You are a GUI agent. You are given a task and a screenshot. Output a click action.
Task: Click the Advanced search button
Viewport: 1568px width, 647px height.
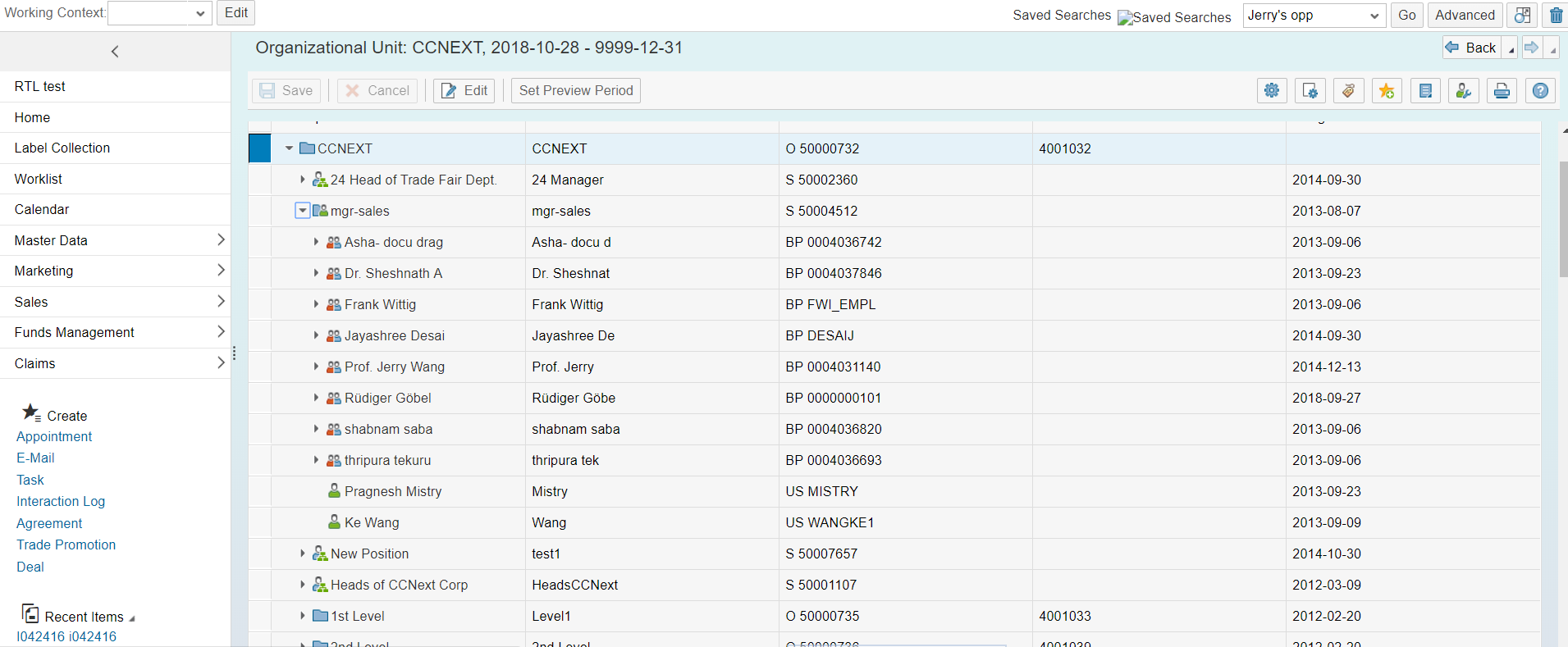point(1465,15)
